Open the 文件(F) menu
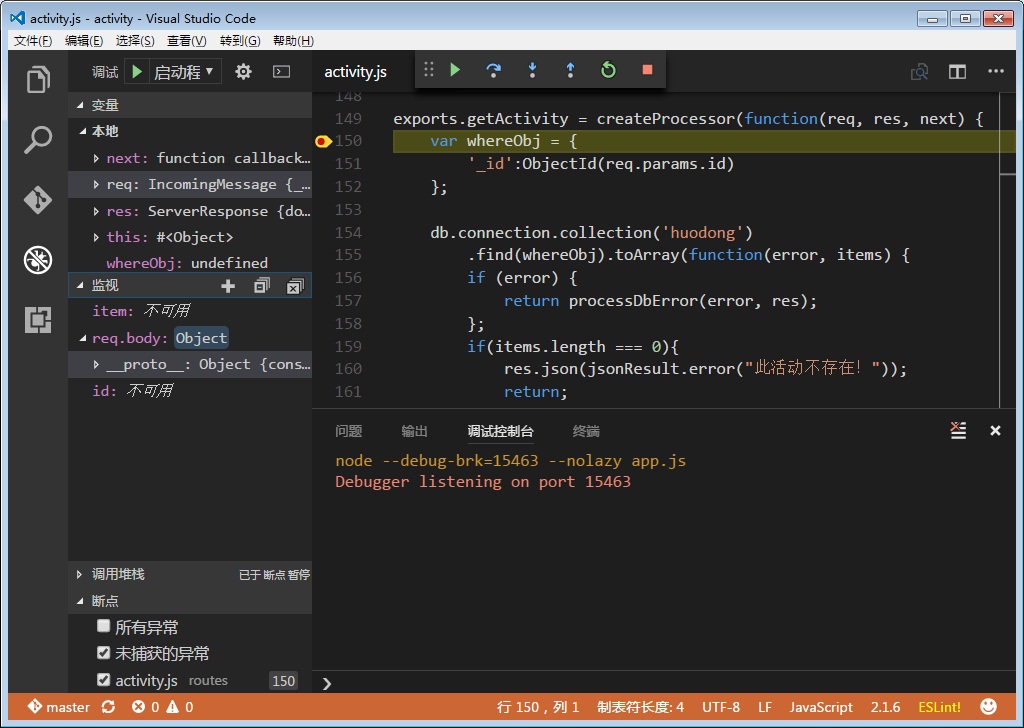The image size is (1024, 728). [33, 40]
